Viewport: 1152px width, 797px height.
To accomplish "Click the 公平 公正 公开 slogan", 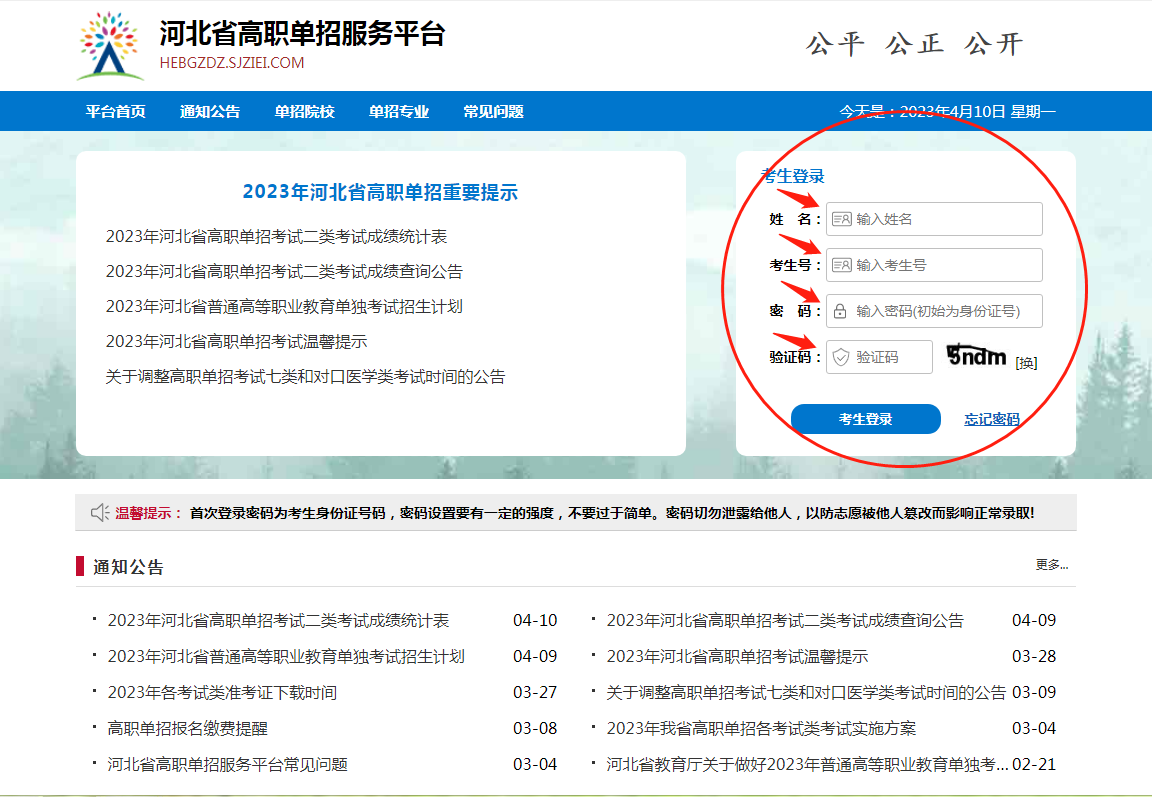I will (x=915, y=44).
